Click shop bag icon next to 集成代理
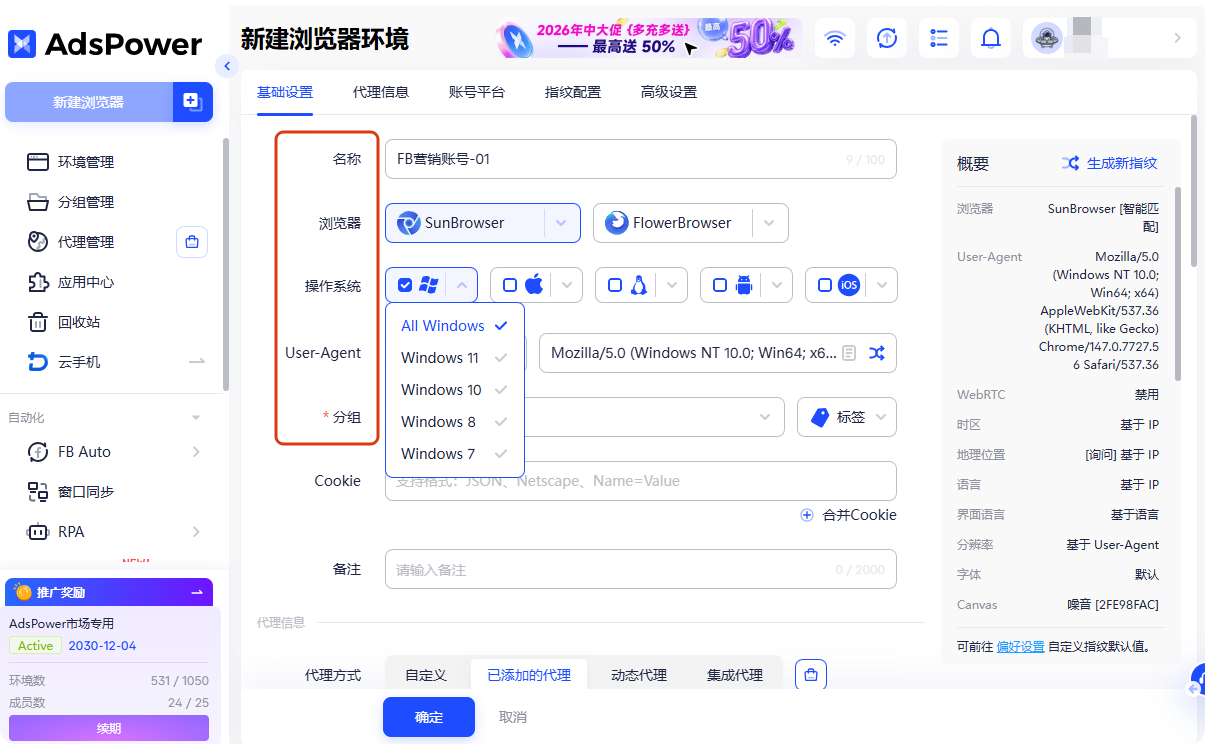The image size is (1205, 744). pyautogui.click(x=811, y=675)
